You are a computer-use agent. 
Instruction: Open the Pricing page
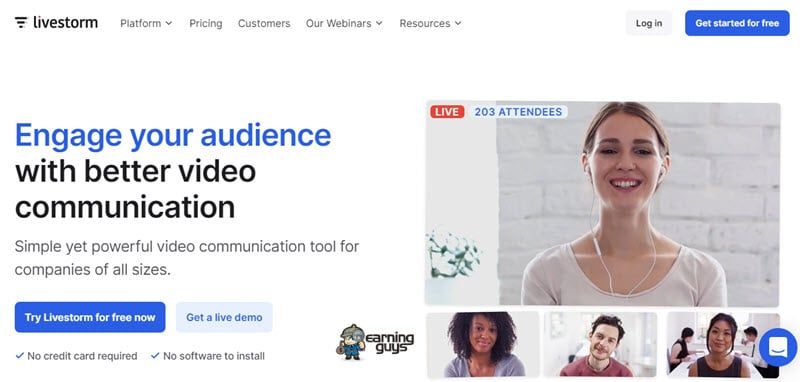(x=206, y=23)
